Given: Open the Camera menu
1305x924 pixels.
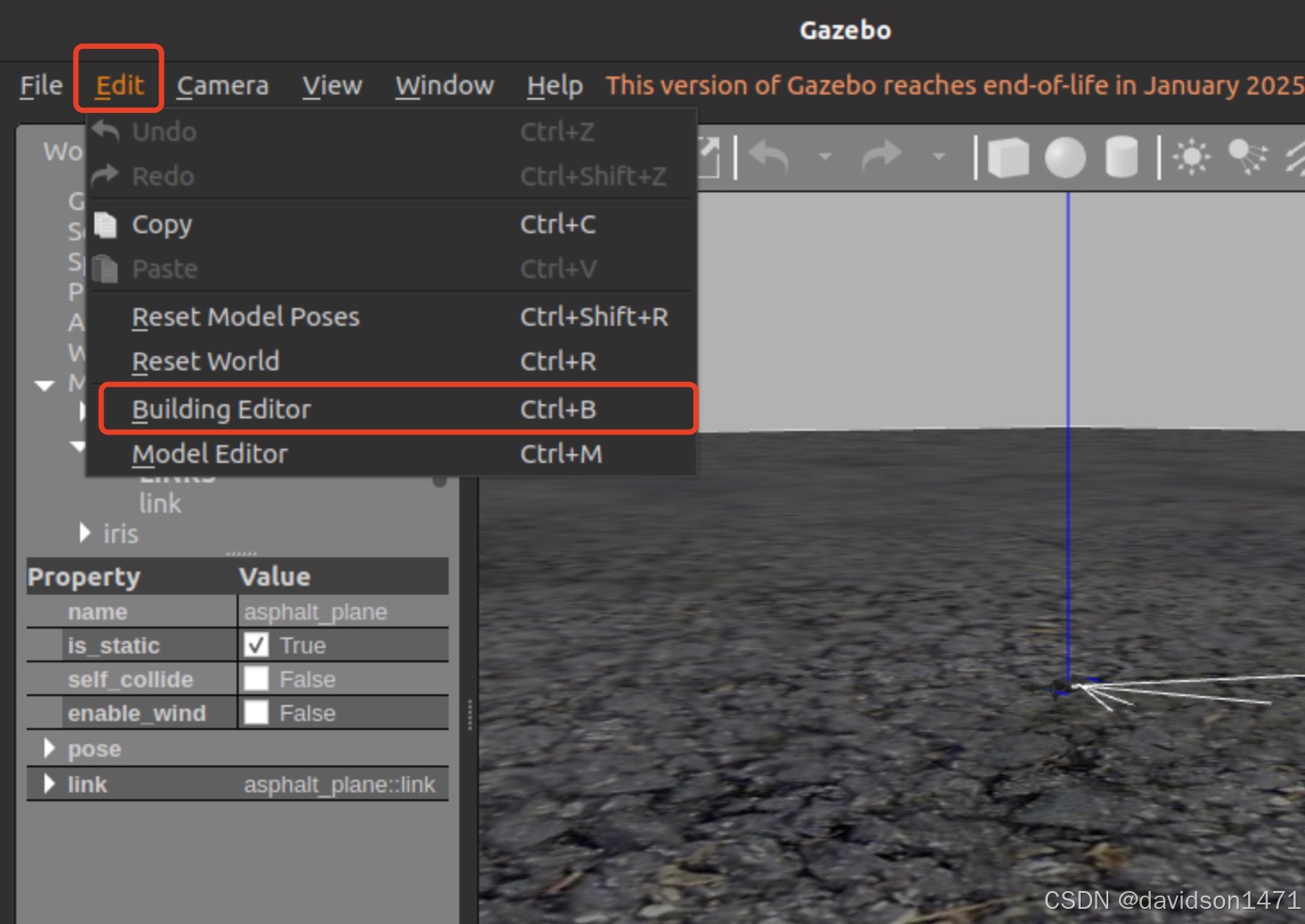Looking at the screenshot, I should pos(223,85).
